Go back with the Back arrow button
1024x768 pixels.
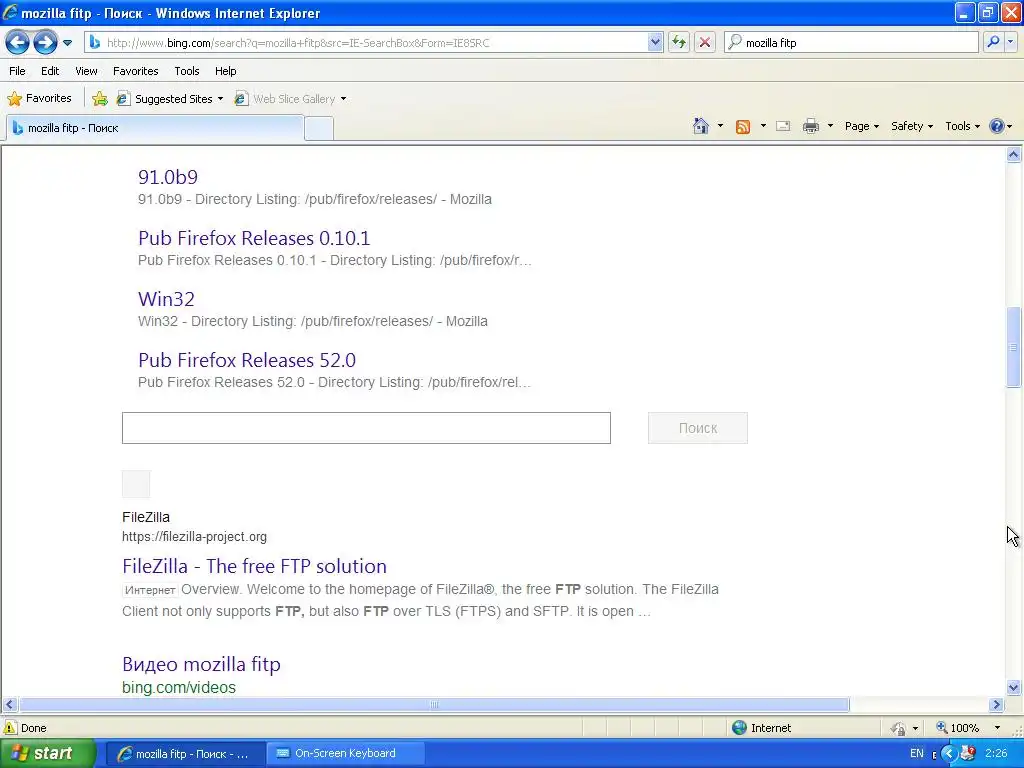pos(17,43)
